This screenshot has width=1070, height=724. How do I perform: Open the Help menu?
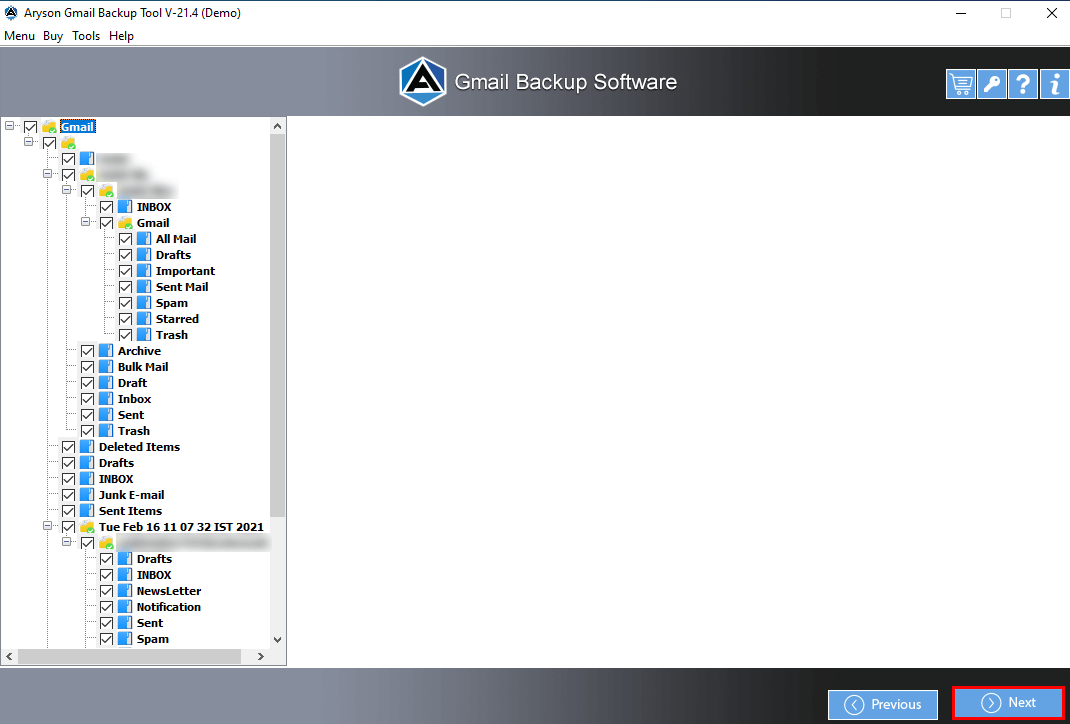121,35
